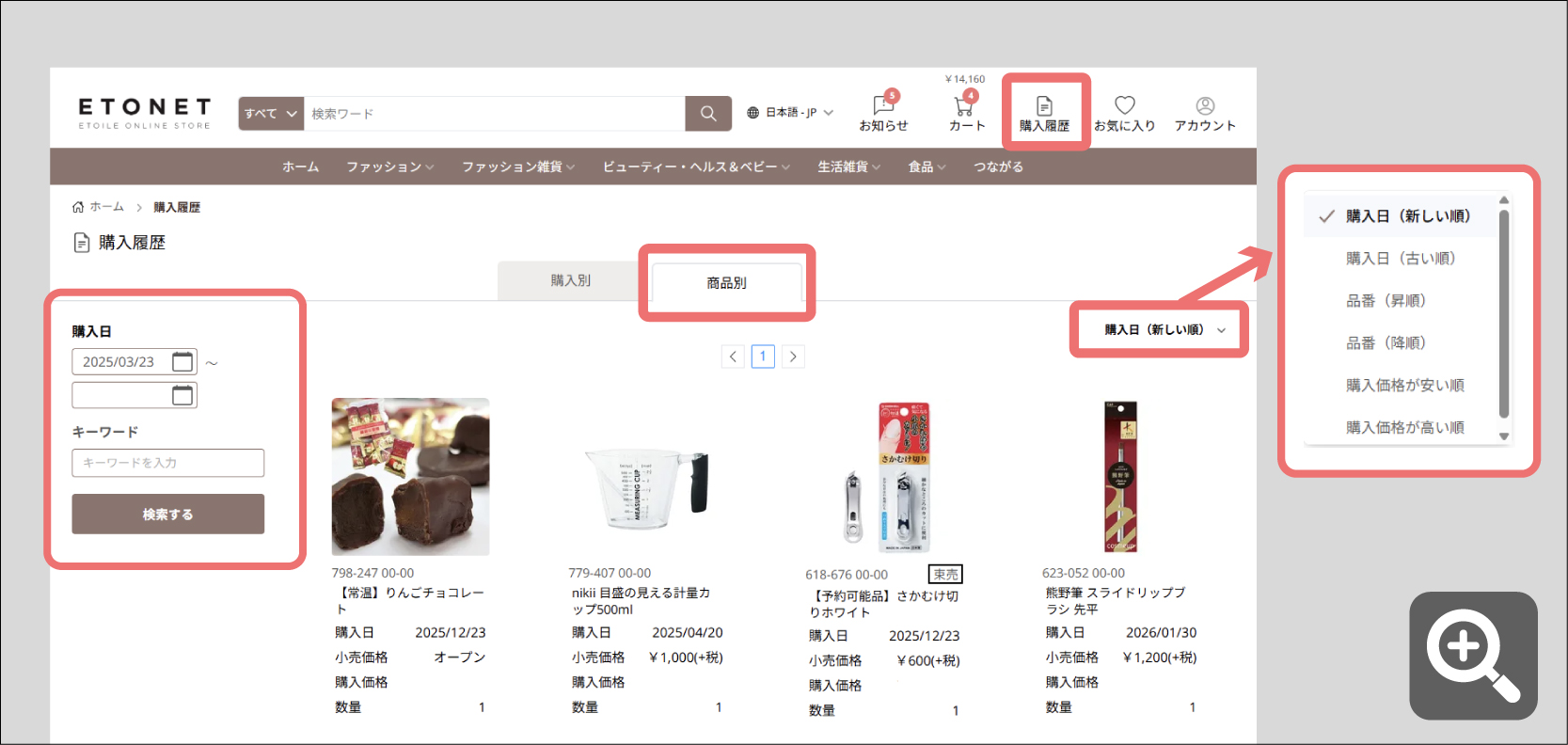
Task: Click the search magnifier button
Action: tap(708, 114)
